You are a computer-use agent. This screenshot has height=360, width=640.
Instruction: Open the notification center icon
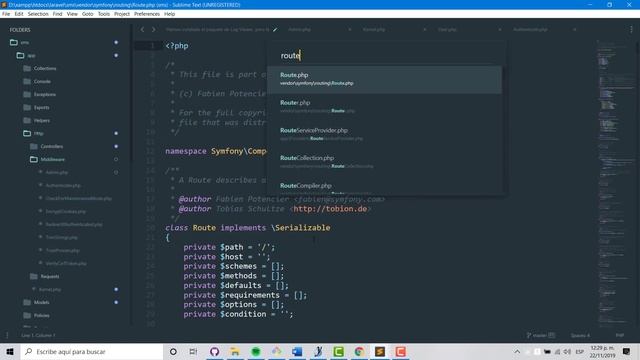[627, 351]
